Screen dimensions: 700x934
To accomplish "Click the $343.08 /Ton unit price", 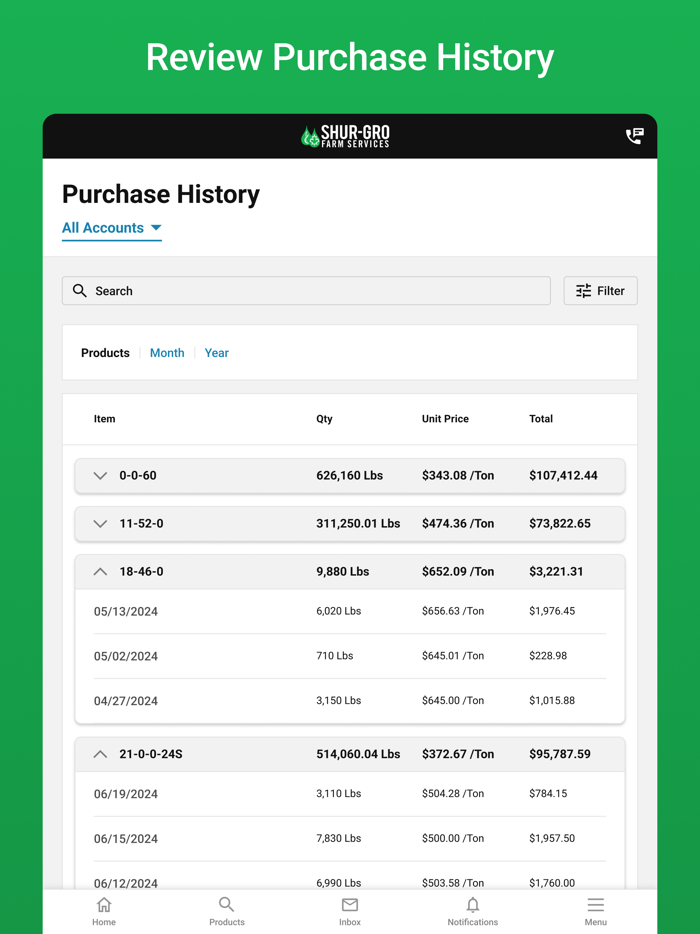I will (x=458, y=475).
